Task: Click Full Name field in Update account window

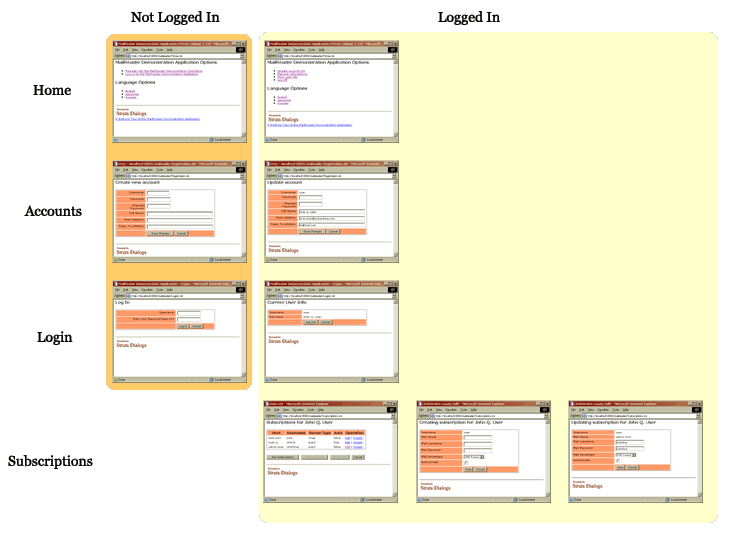Action: click(x=331, y=212)
